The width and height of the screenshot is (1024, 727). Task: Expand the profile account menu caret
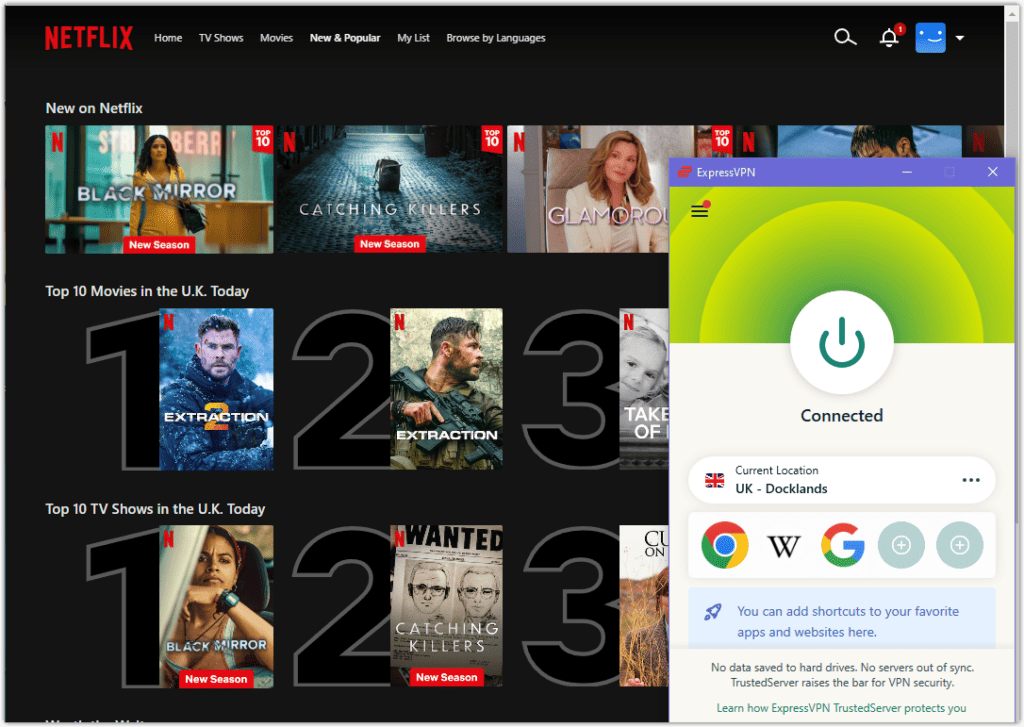[x=959, y=37]
